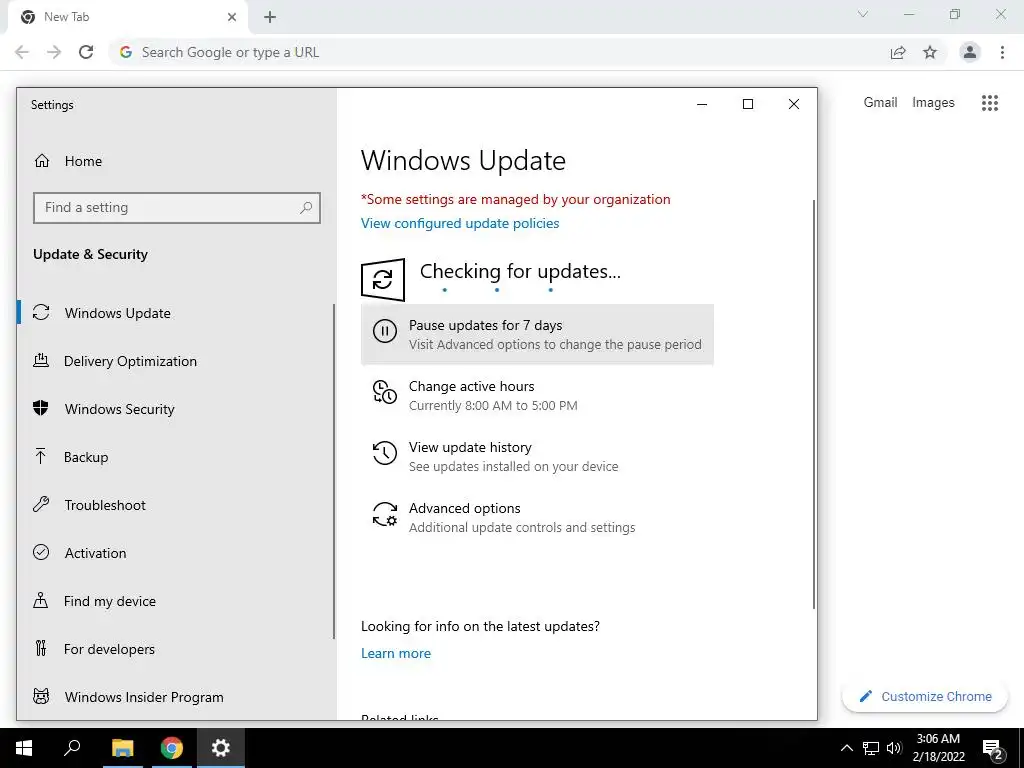This screenshot has width=1024, height=768.
Task: Click the Windows Security shield icon
Action: pyautogui.click(x=41, y=409)
